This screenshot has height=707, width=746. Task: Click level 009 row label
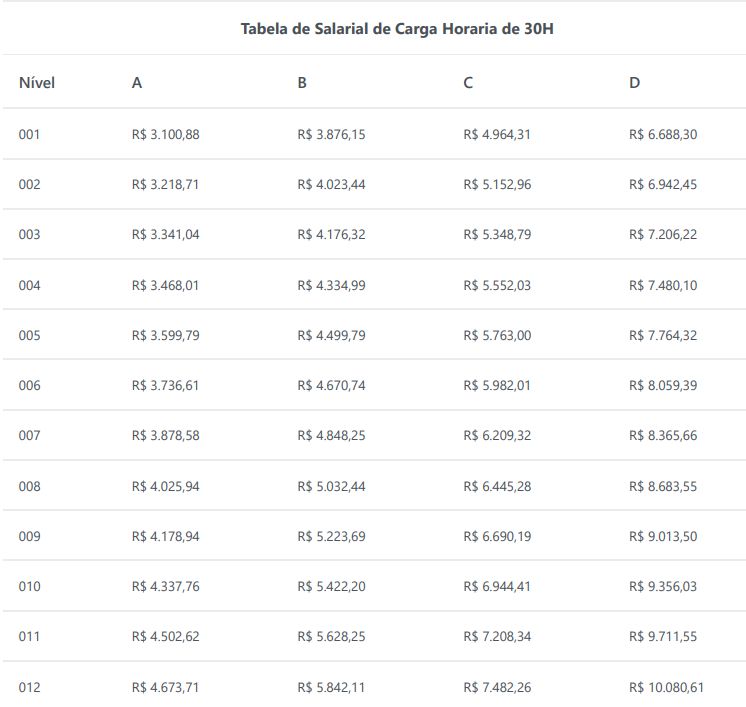click(29, 536)
